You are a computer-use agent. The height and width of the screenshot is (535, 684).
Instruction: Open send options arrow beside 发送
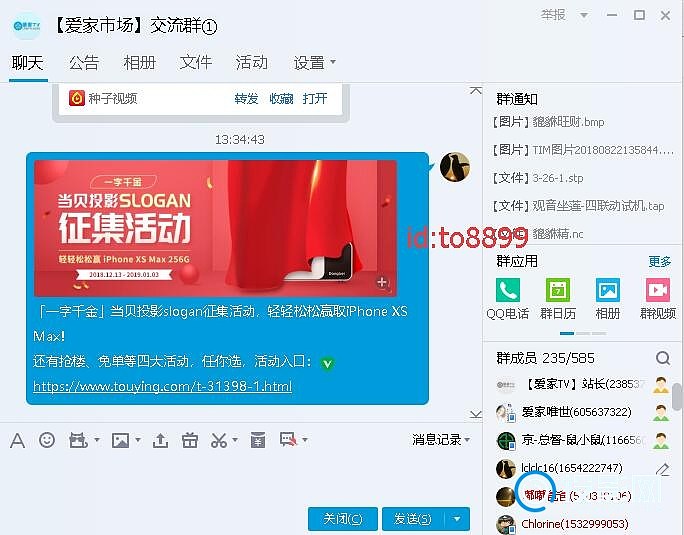pyautogui.click(x=457, y=519)
